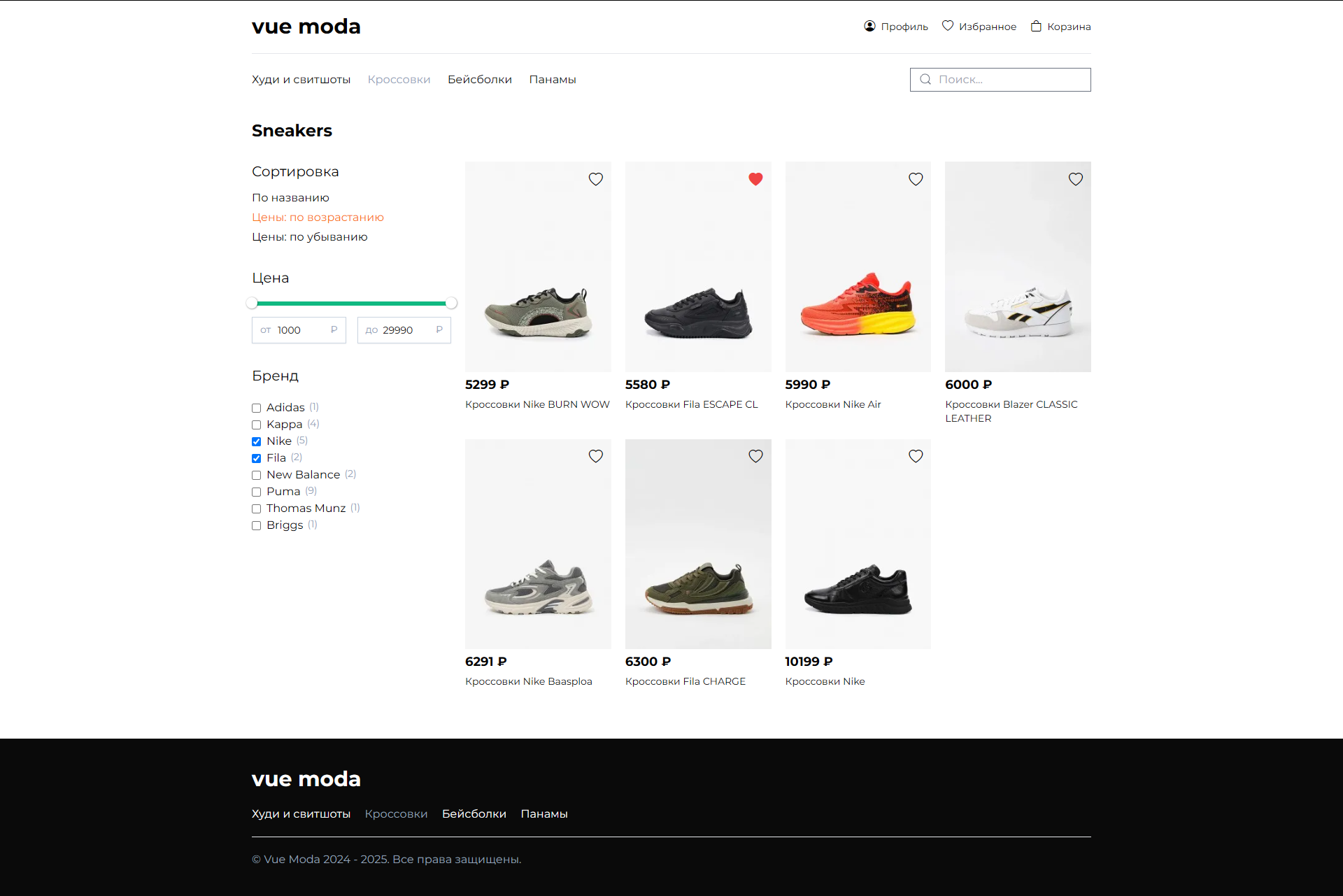Open Кроссовки in top navigation
The image size is (1343, 896).
399,80
